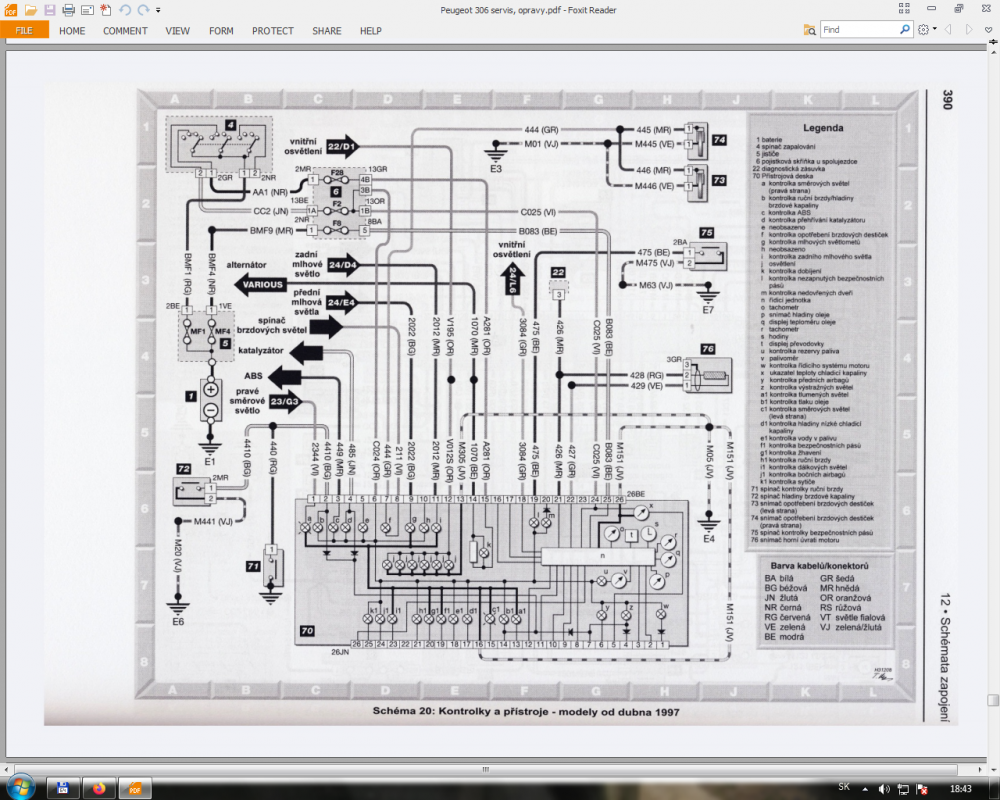Undo the last action

(124, 10)
